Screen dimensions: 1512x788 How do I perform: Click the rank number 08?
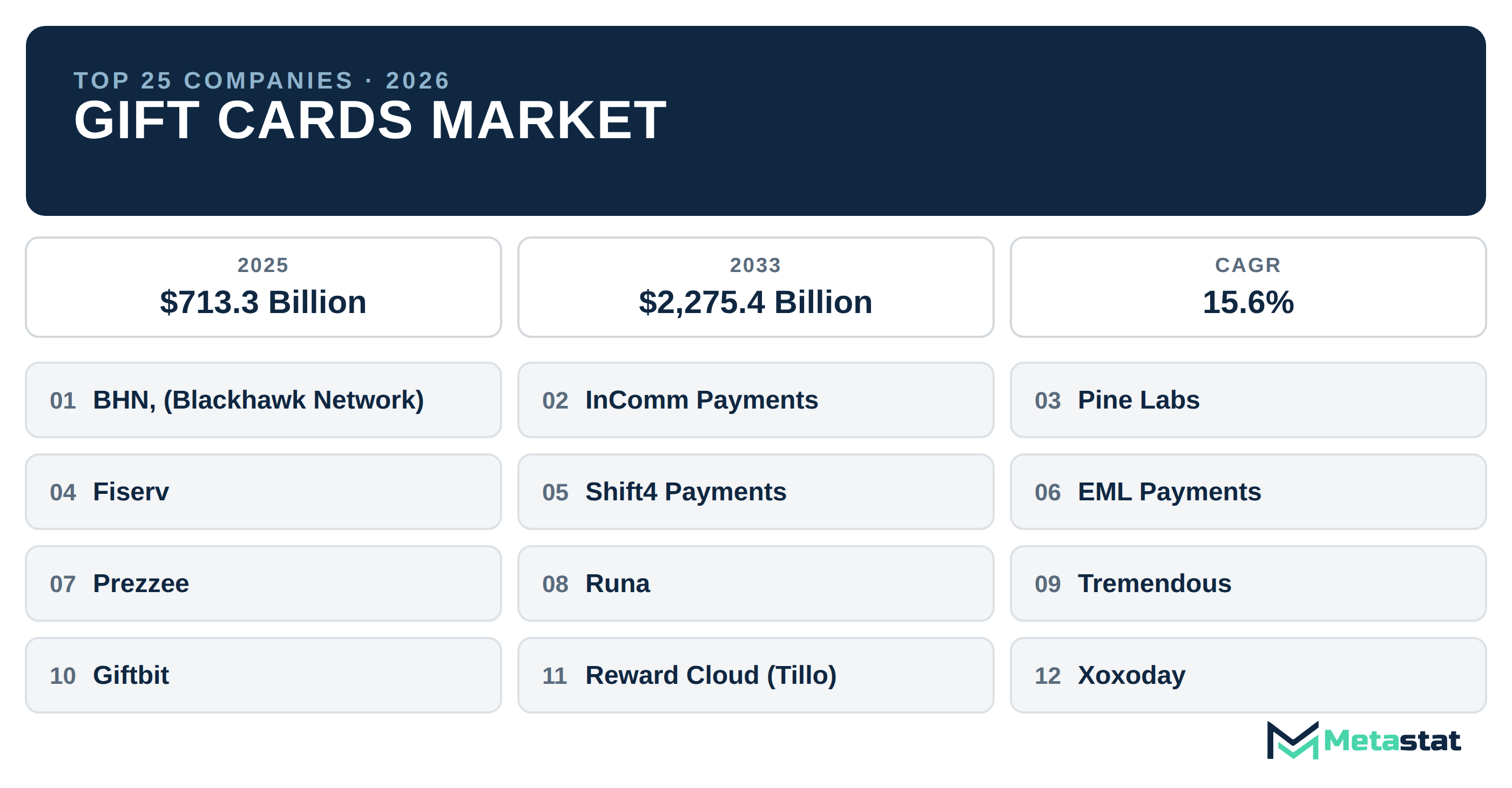[x=555, y=585]
